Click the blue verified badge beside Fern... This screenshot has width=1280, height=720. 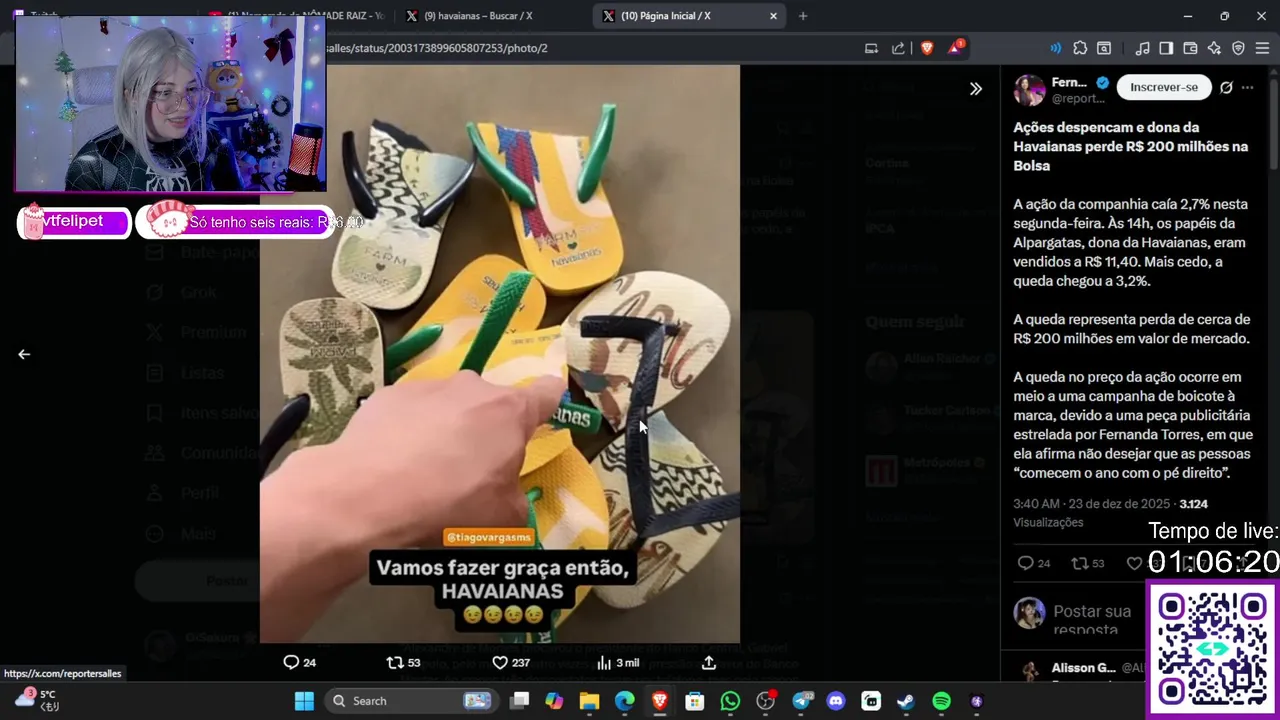pos(1102,83)
